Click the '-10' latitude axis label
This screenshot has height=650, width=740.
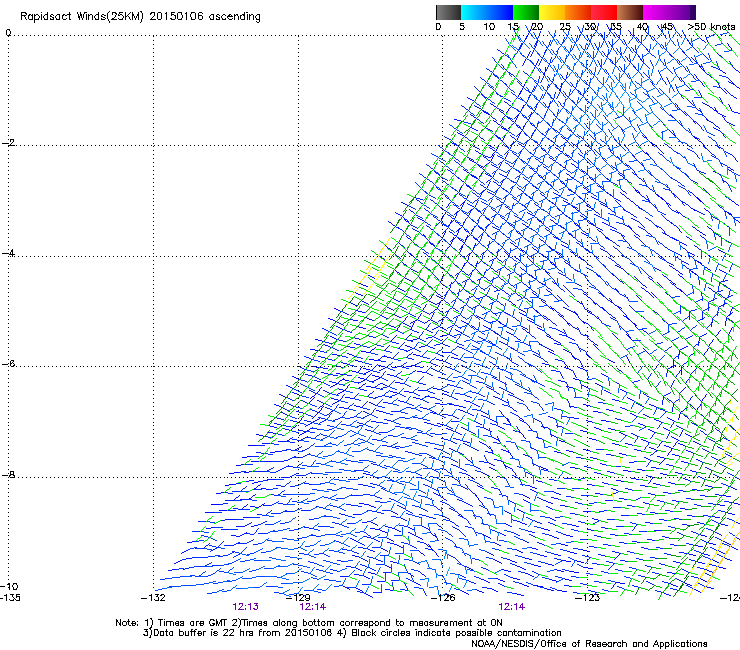[x=9, y=586]
